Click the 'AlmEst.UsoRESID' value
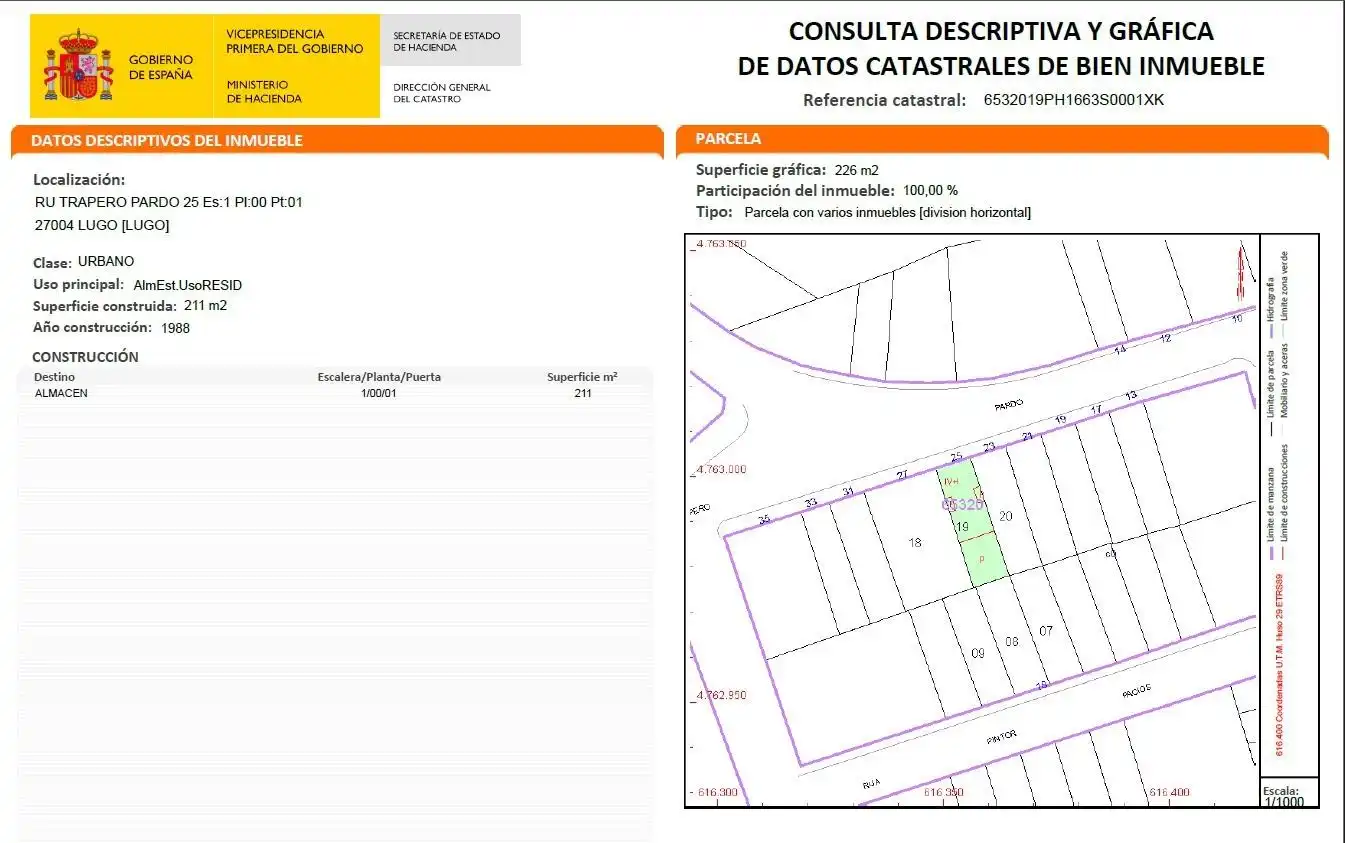This screenshot has width=1345, height=843. (187, 285)
